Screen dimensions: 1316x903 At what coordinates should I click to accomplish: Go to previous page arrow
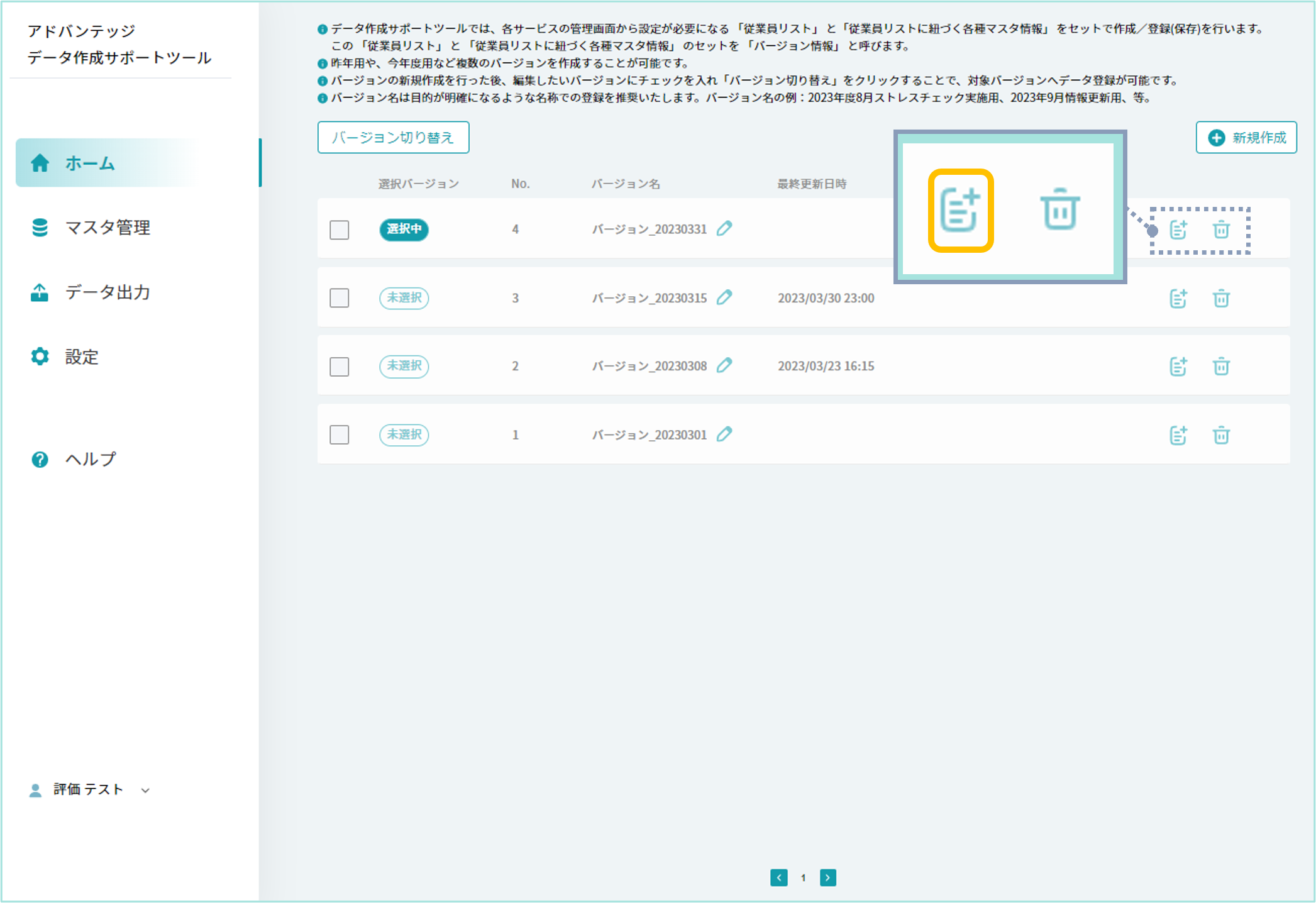pyautogui.click(x=778, y=878)
